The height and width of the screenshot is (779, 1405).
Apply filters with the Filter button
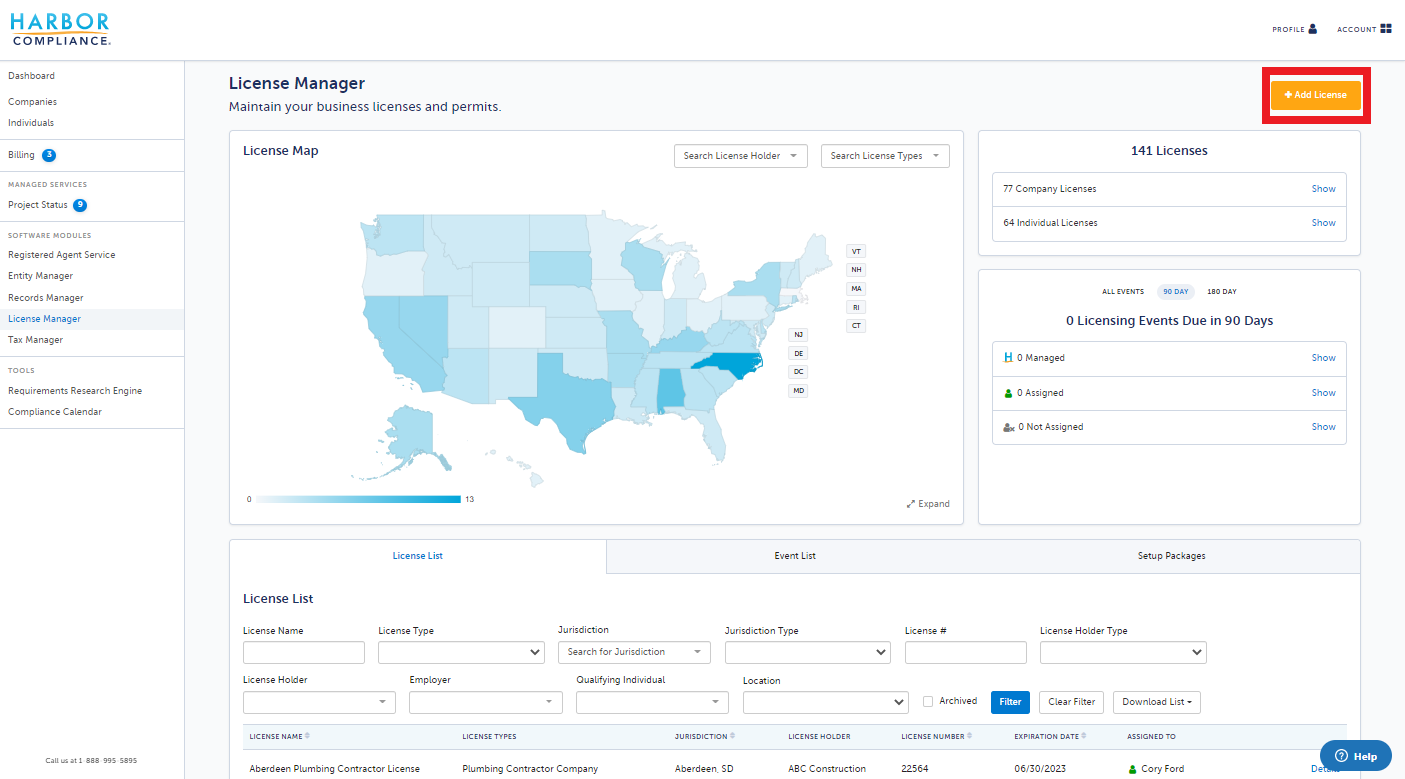1010,702
